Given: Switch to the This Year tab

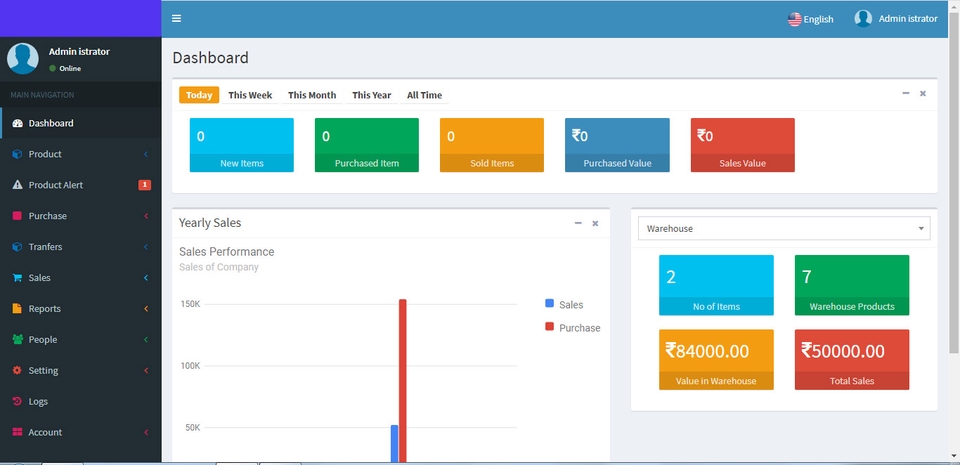Looking at the screenshot, I should (x=371, y=95).
